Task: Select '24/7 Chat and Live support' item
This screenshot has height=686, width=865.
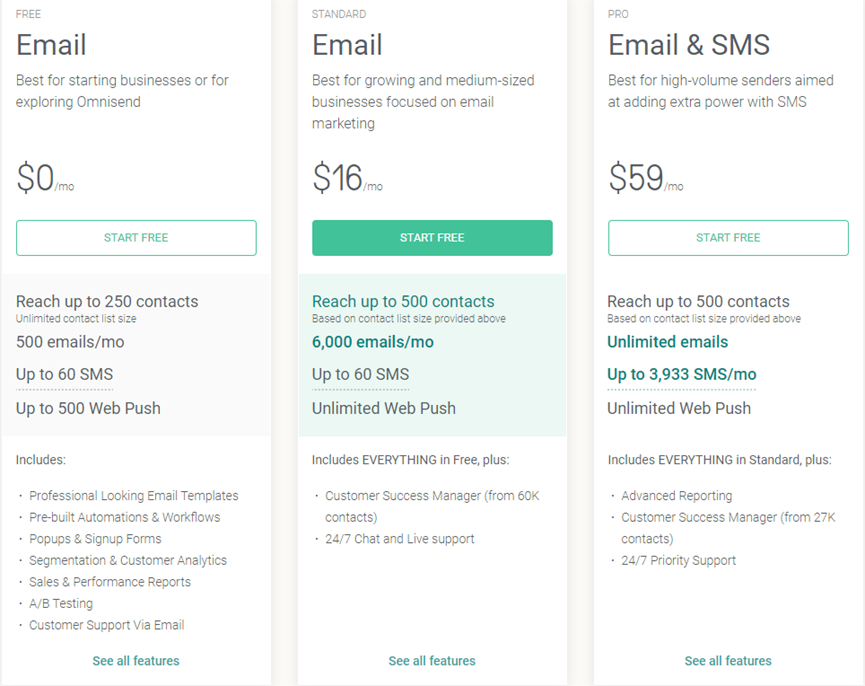Action: point(400,539)
